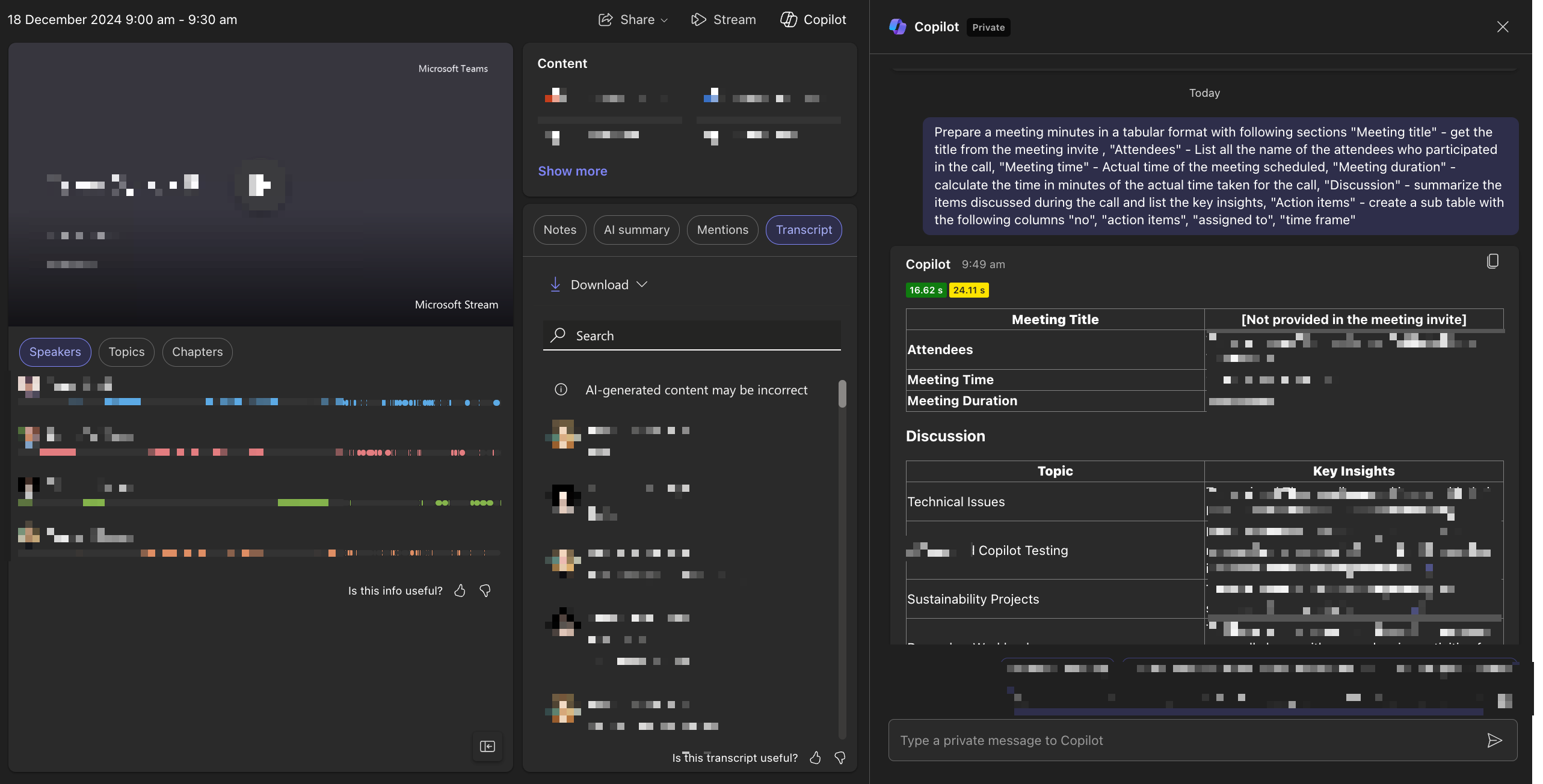The height and width of the screenshot is (784, 1543).
Task: Click the Meeting Duration row label
Action: tap(962, 401)
